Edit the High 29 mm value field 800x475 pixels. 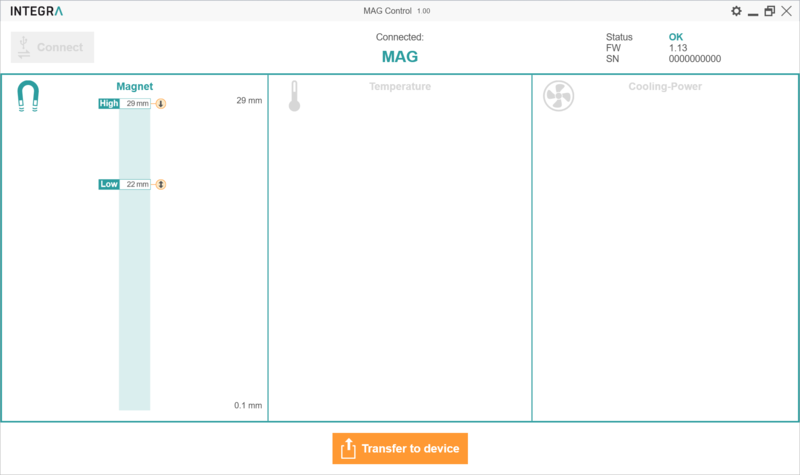[x=135, y=104]
